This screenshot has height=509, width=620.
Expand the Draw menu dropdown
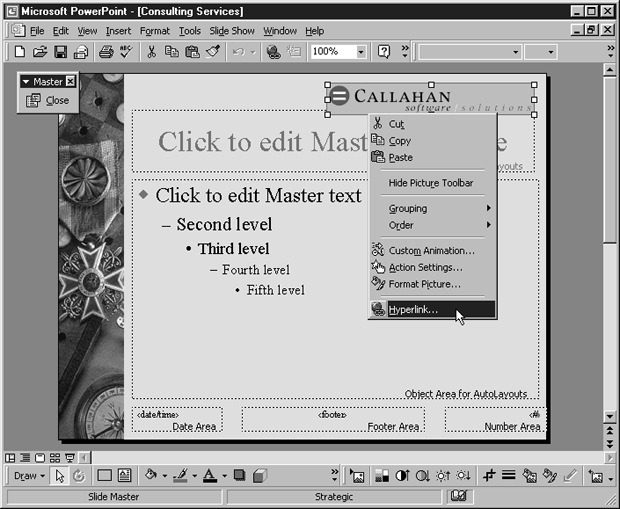(x=28, y=476)
